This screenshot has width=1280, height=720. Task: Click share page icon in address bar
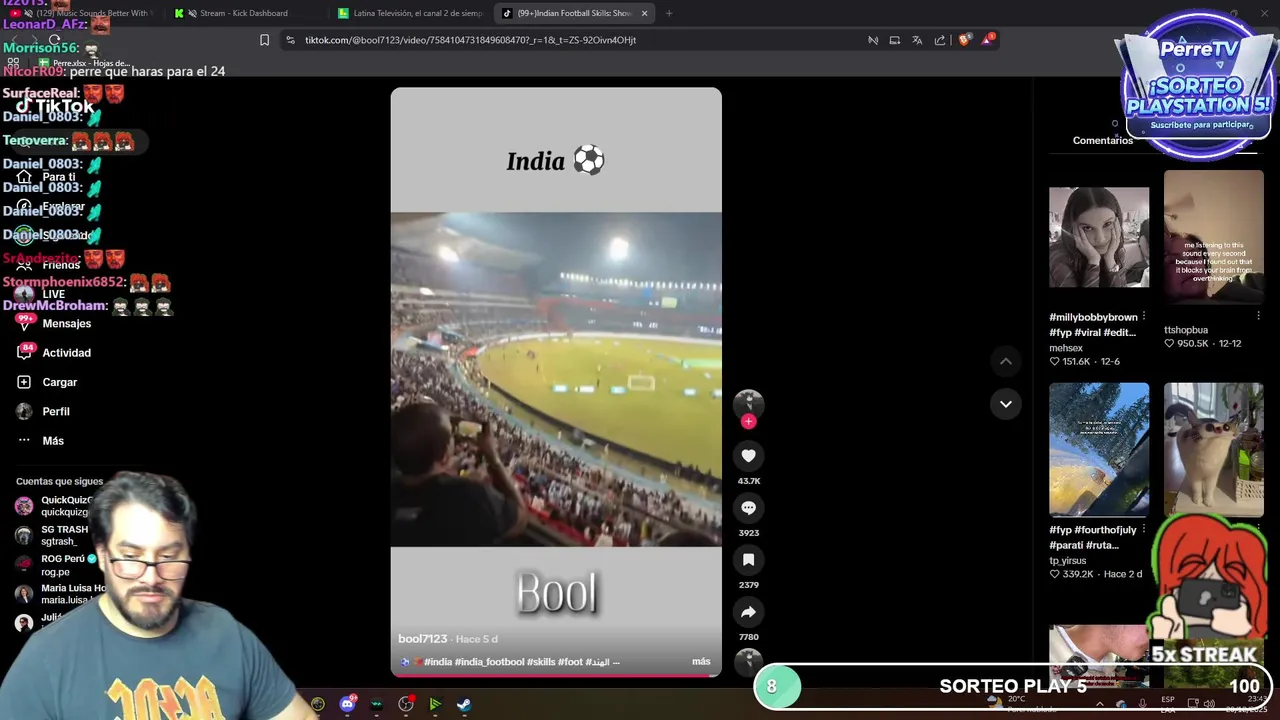[x=940, y=40]
